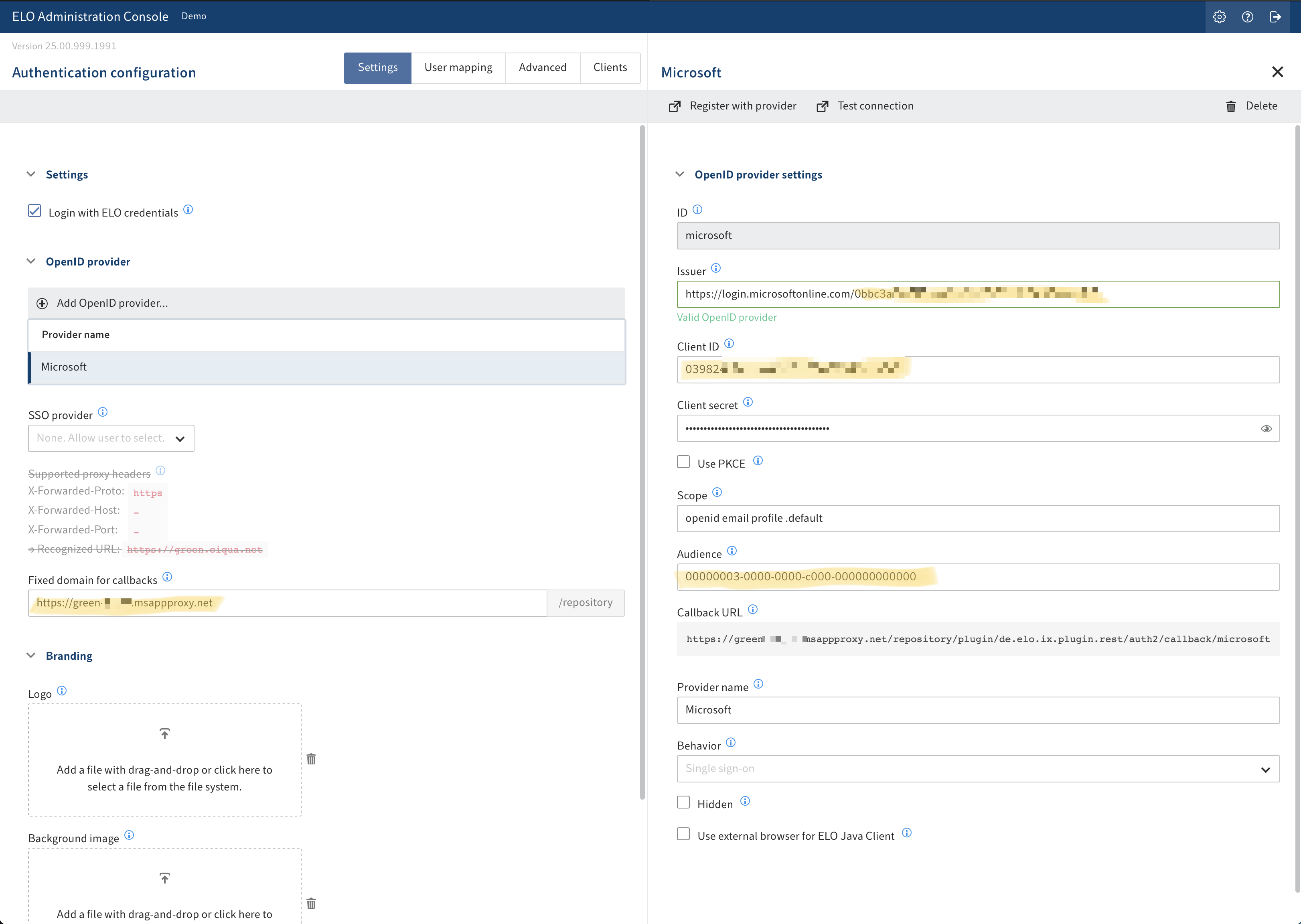Click upload arrow in Logo drop area
Viewport: 1301px width, 924px height.
pos(164,734)
